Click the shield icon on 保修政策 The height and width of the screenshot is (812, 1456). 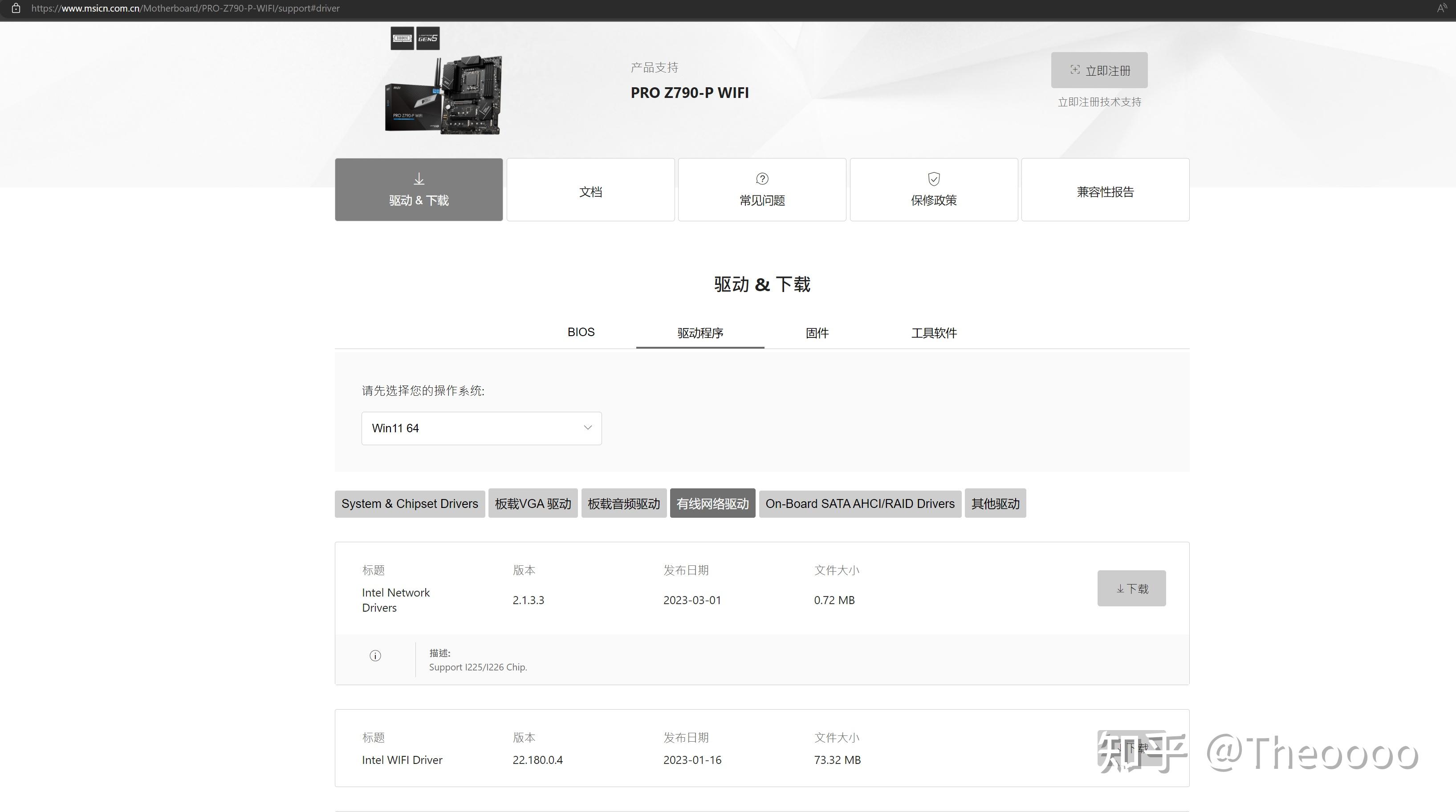click(934, 179)
